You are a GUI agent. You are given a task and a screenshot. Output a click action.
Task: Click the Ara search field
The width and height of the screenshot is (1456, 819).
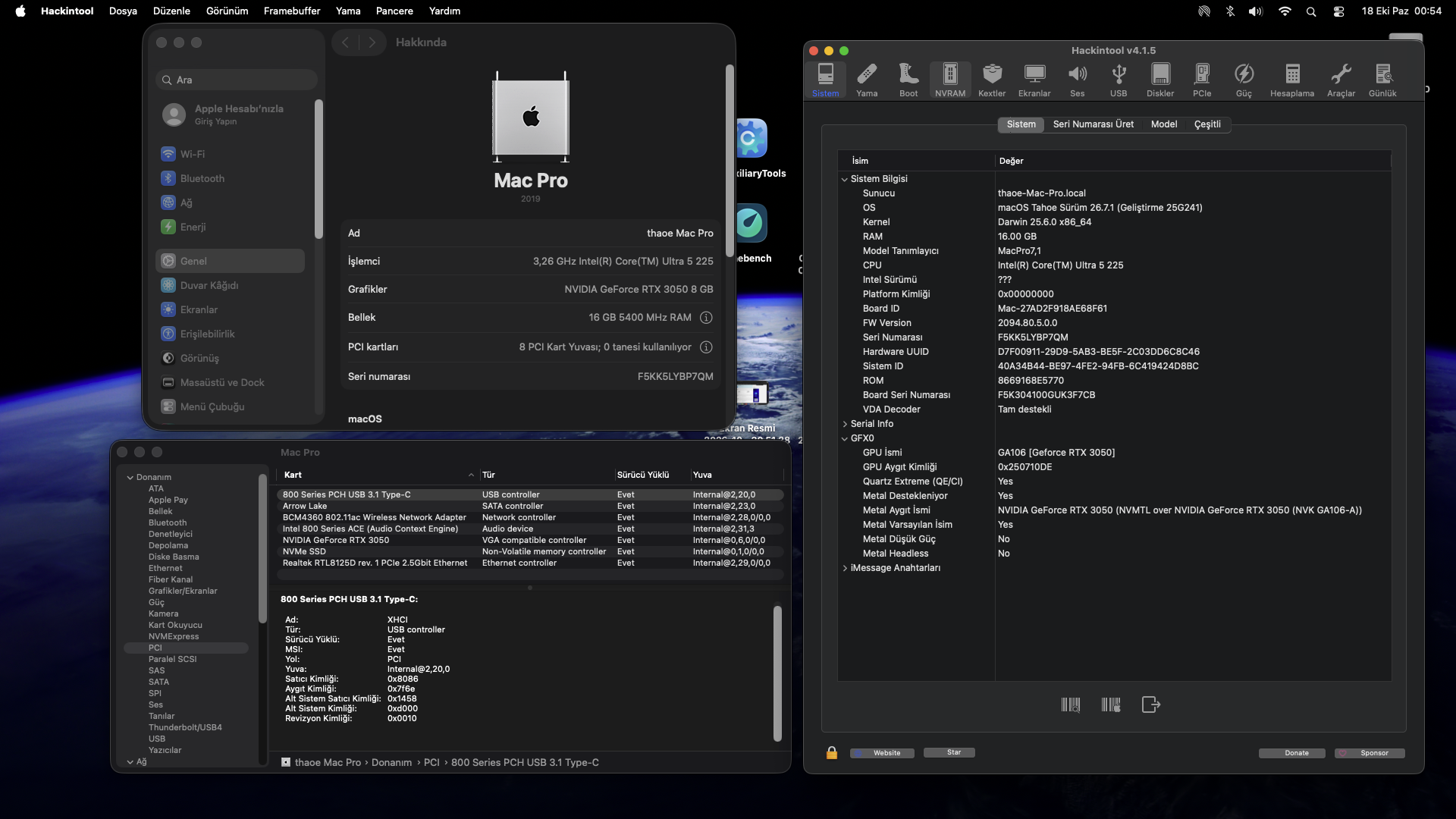pos(237,80)
